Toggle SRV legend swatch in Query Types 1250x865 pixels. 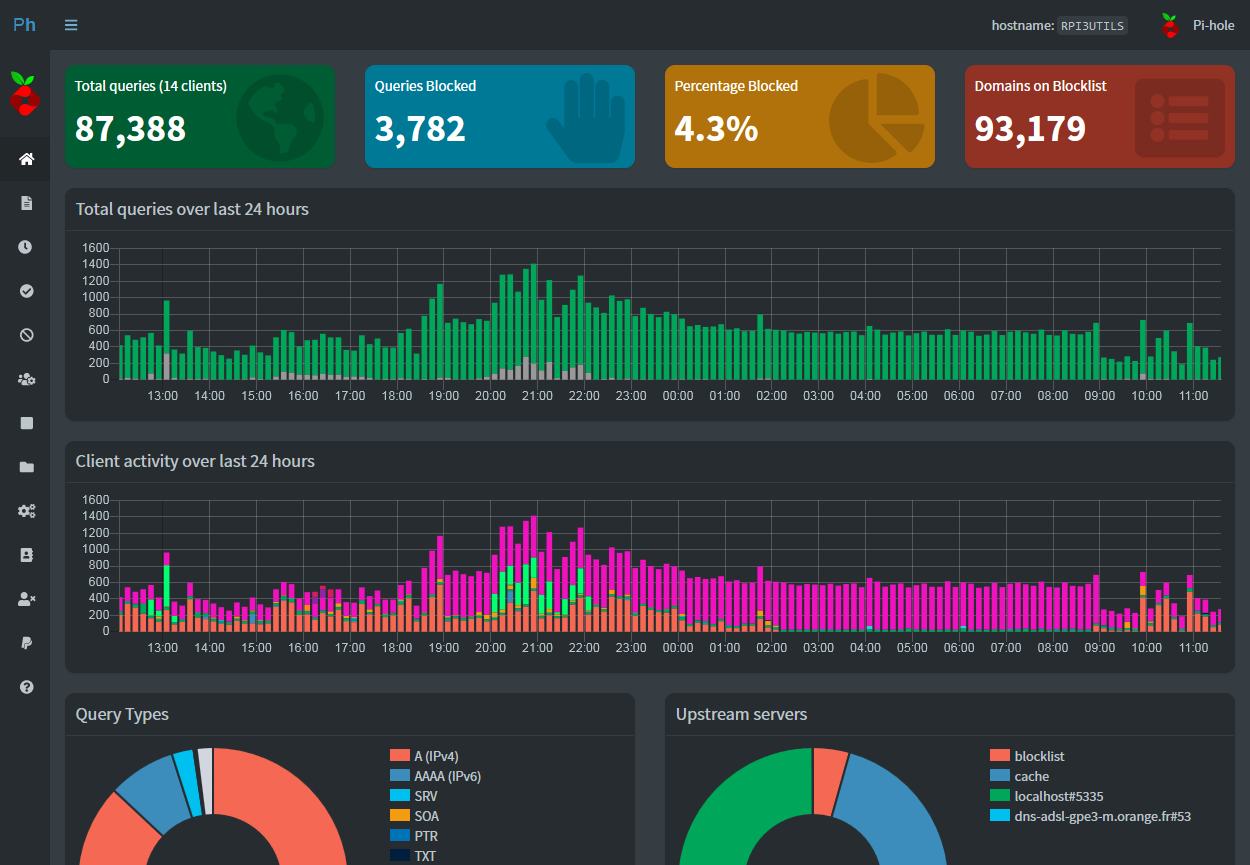[400, 796]
